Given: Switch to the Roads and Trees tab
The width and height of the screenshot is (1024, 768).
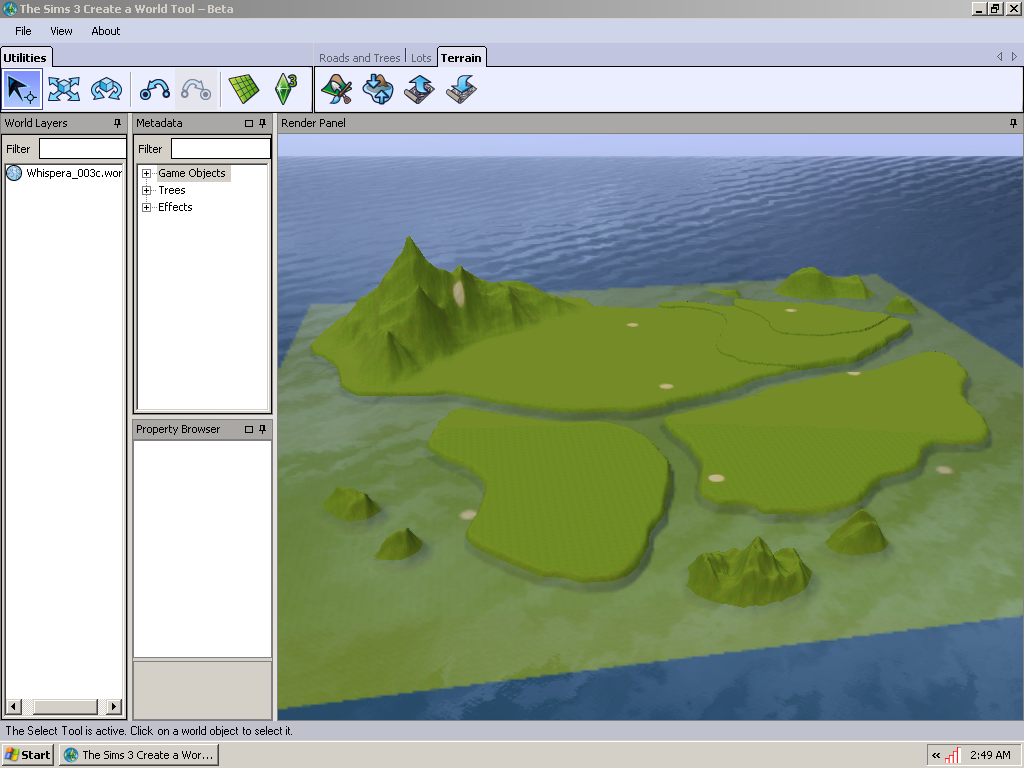Looking at the screenshot, I should pos(359,58).
